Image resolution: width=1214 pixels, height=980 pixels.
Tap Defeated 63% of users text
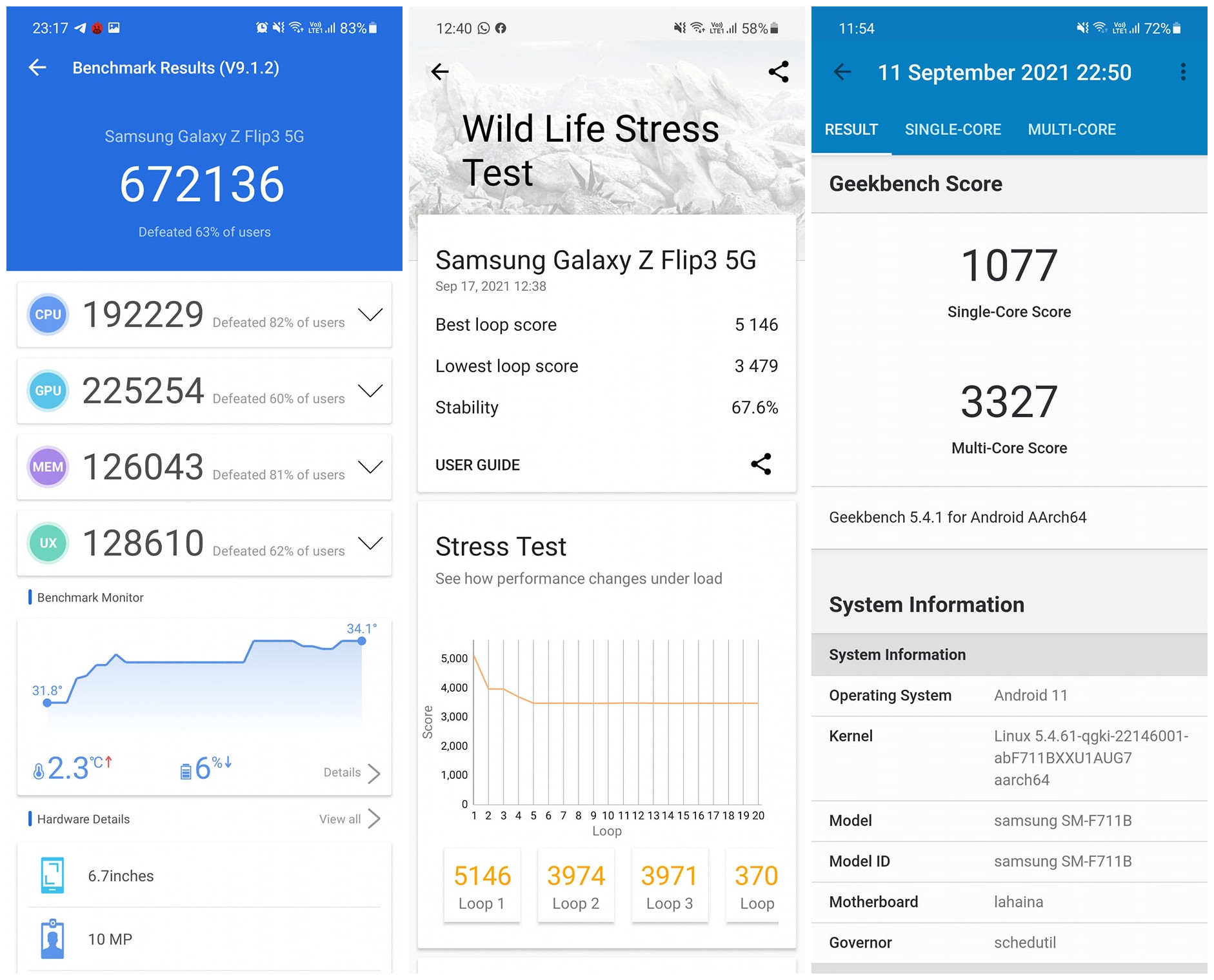click(x=204, y=232)
